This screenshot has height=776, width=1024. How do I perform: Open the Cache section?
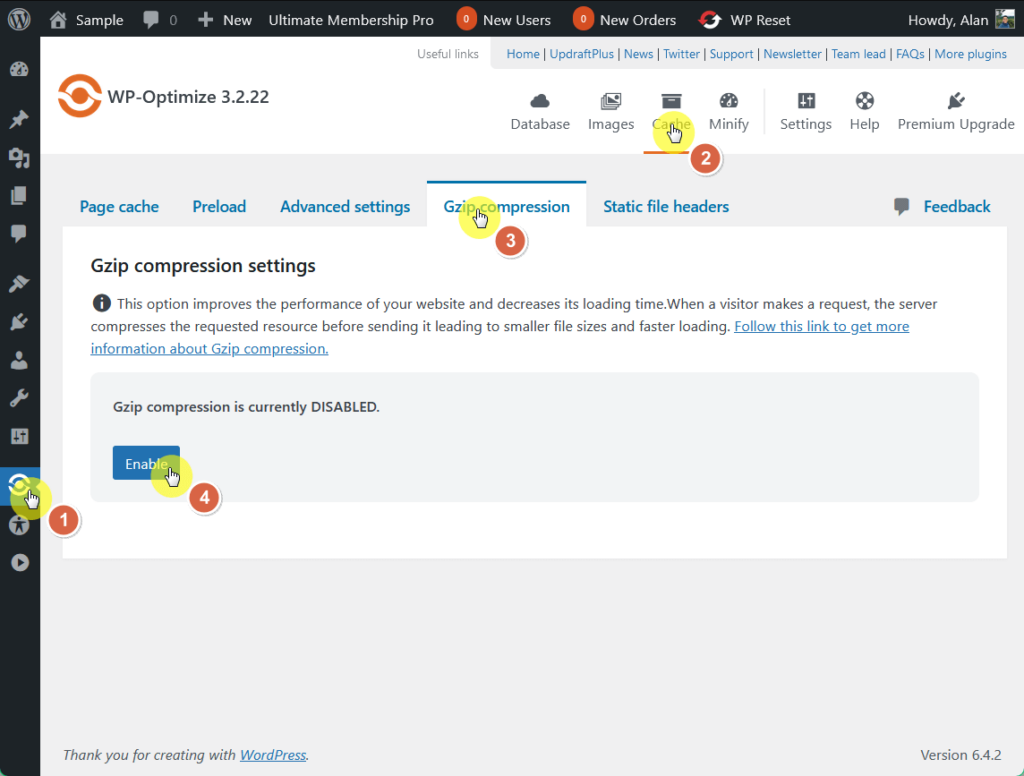pyautogui.click(x=671, y=112)
